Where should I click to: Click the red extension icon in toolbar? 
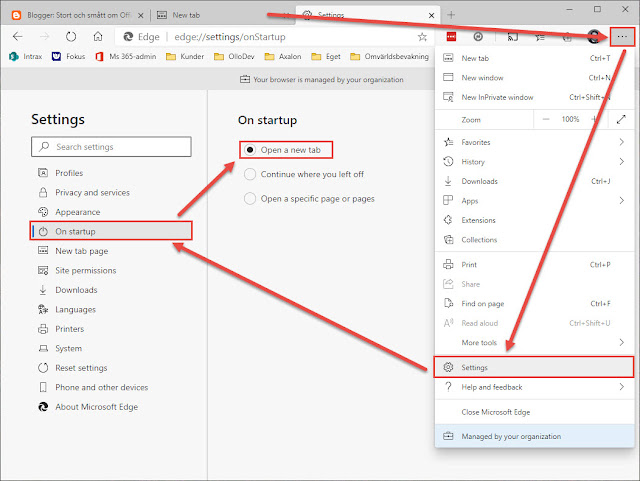(x=451, y=37)
